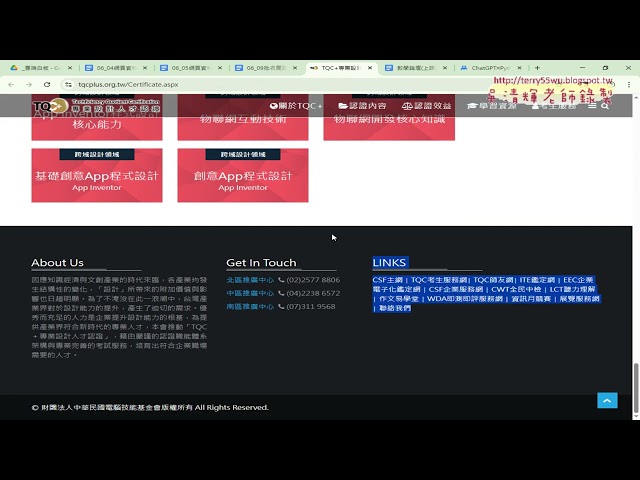Close the TQC+ tab
Image resolution: width=640 pixels, height=480 pixels.
[x=370, y=68]
